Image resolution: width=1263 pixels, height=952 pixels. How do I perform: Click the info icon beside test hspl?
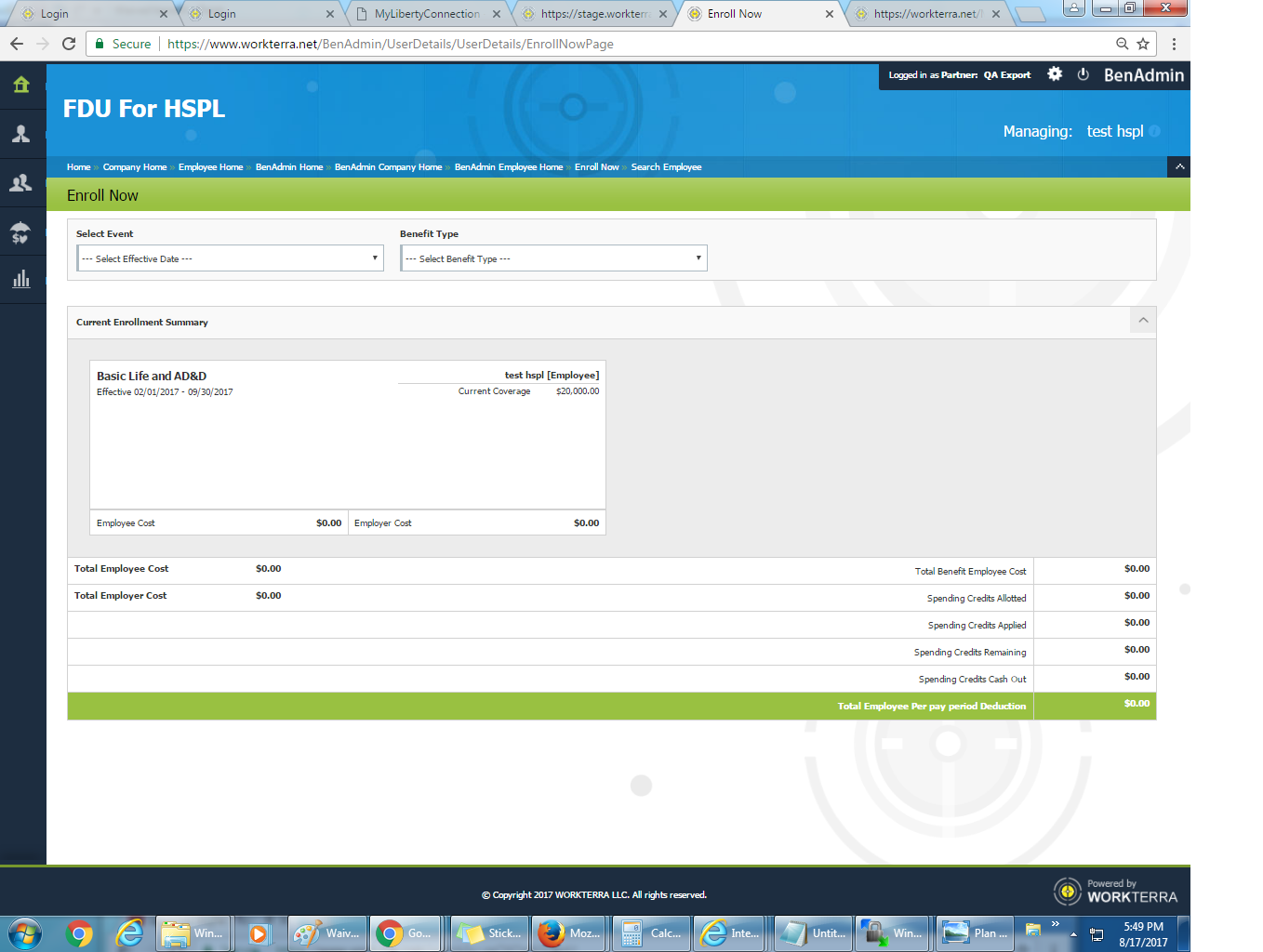tap(1155, 131)
